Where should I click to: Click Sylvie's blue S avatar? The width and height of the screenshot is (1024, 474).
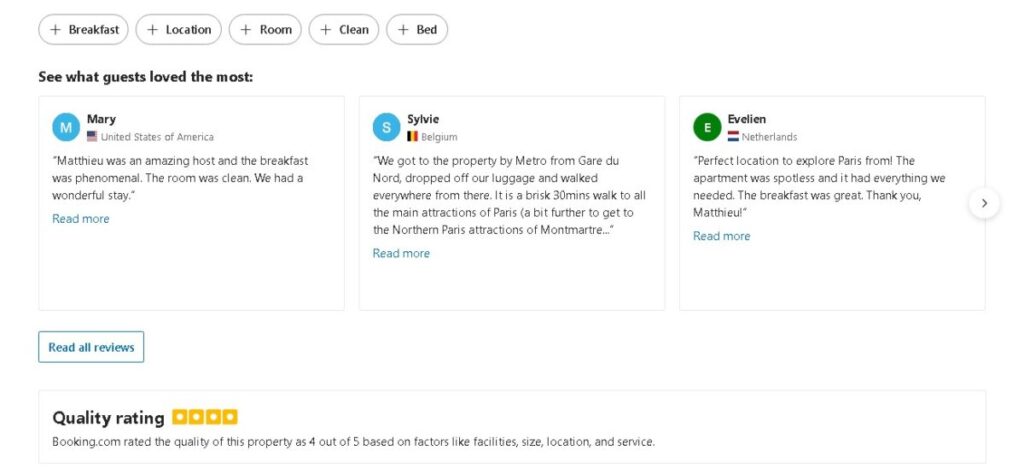[387, 127]
